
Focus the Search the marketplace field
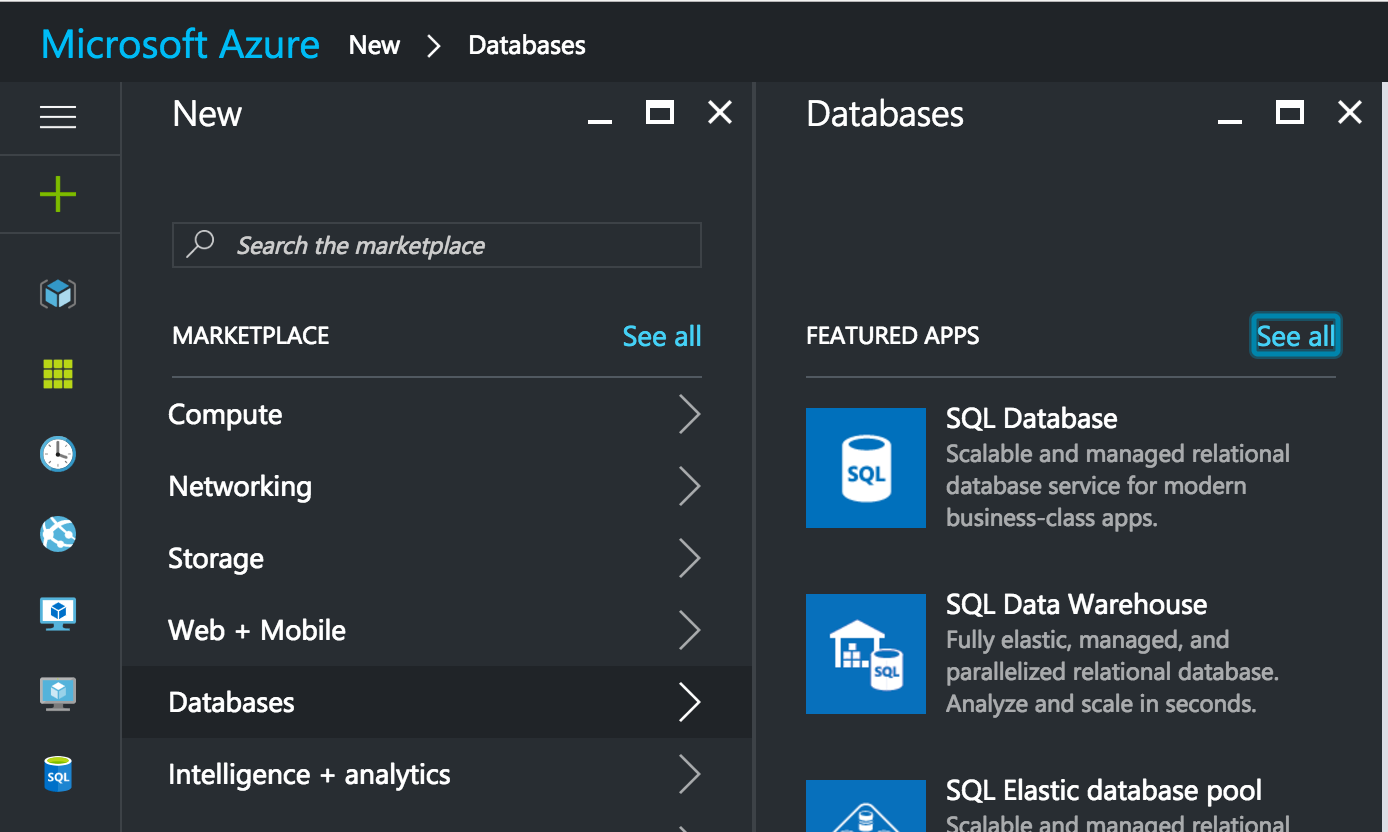click(x=437, y=245)
